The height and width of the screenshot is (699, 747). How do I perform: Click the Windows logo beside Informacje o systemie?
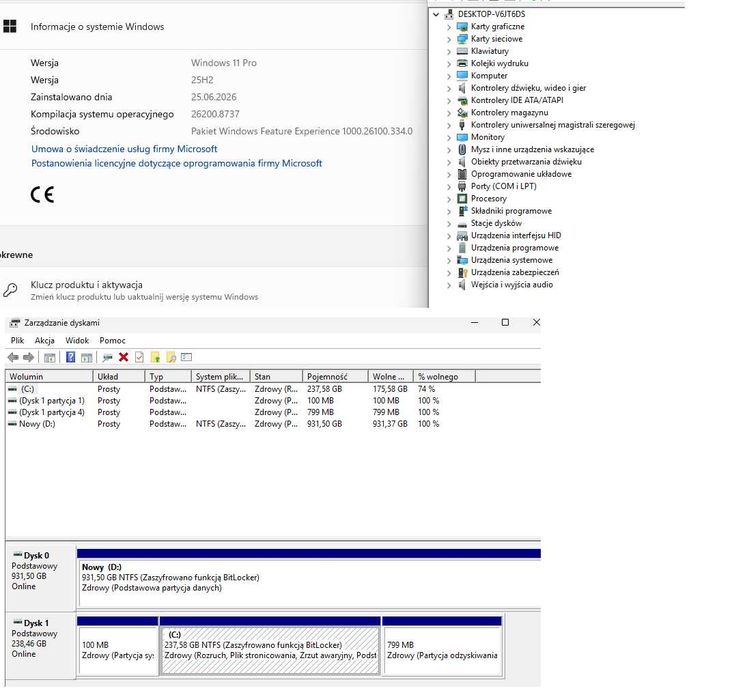pyautogui.click(x=10, y=26)
